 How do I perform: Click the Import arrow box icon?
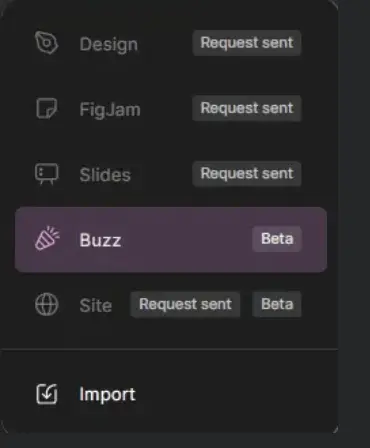pos(47,394)
